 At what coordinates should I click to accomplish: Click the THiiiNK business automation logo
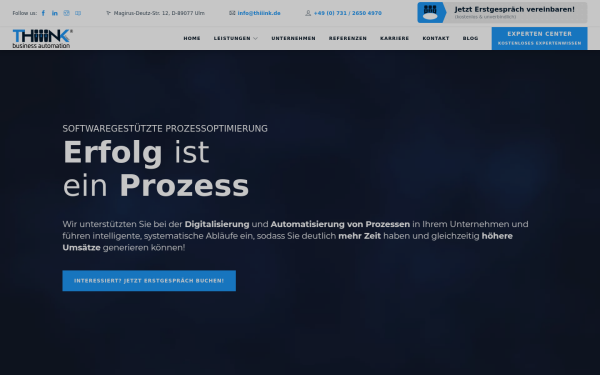tap(42, 39)
